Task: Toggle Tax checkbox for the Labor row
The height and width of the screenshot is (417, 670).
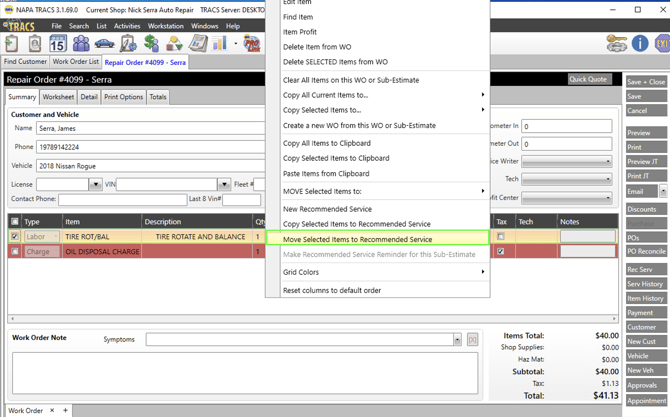Action: pyautogui.click(x=500, y=236)
